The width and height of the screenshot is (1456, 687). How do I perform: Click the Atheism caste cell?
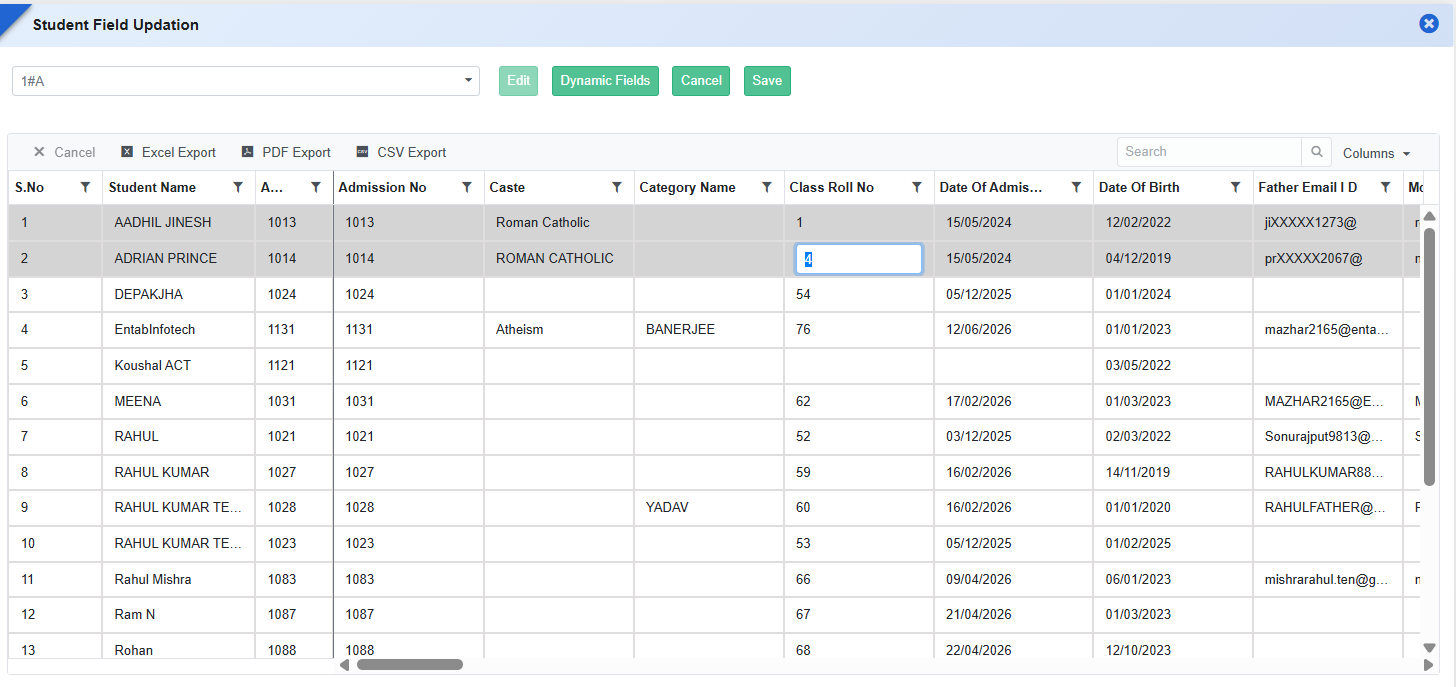[559, 329]
